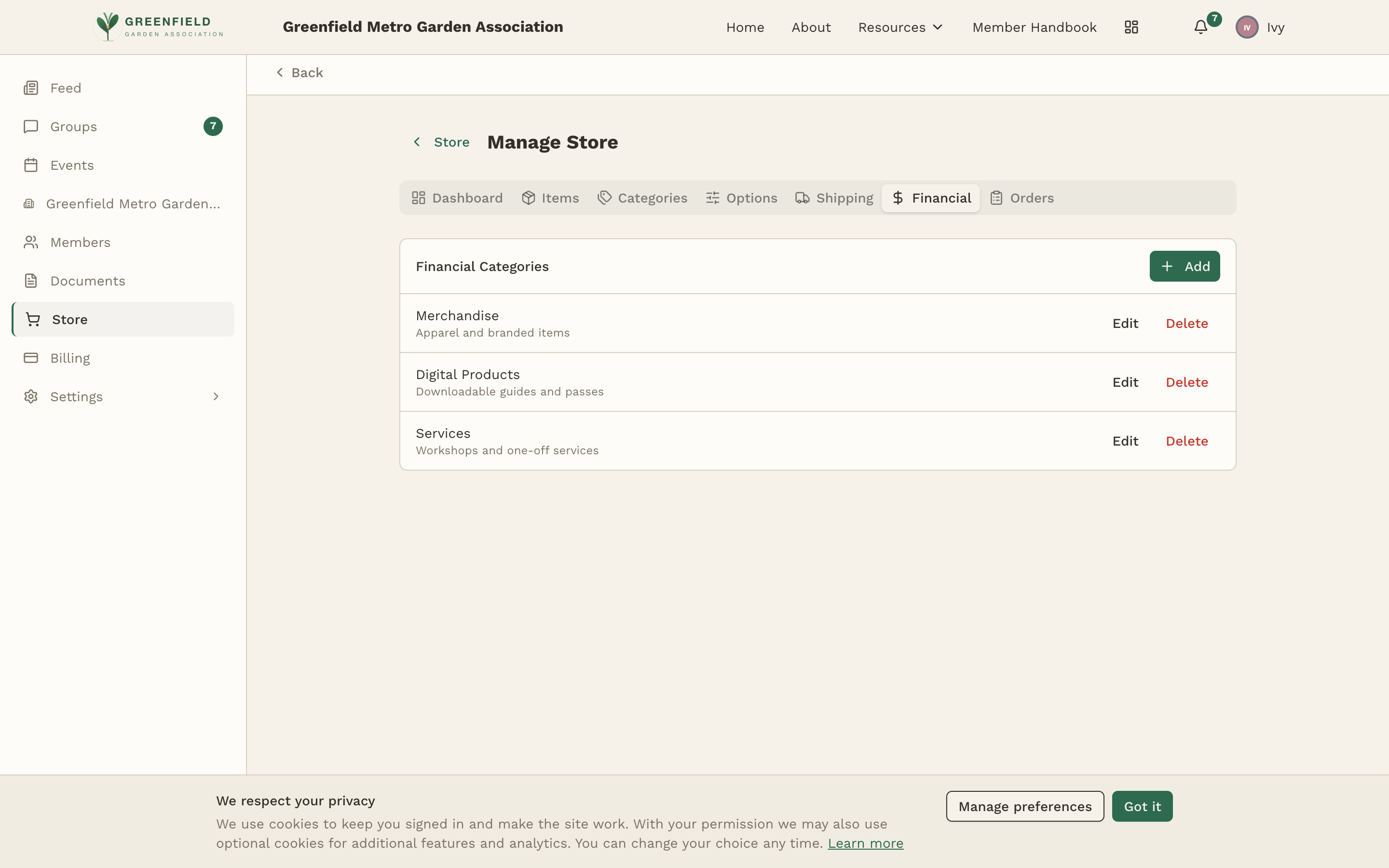Open Greenfield Metro Garden... sidebar item
1389x868 pixels.
coord(123,204)
